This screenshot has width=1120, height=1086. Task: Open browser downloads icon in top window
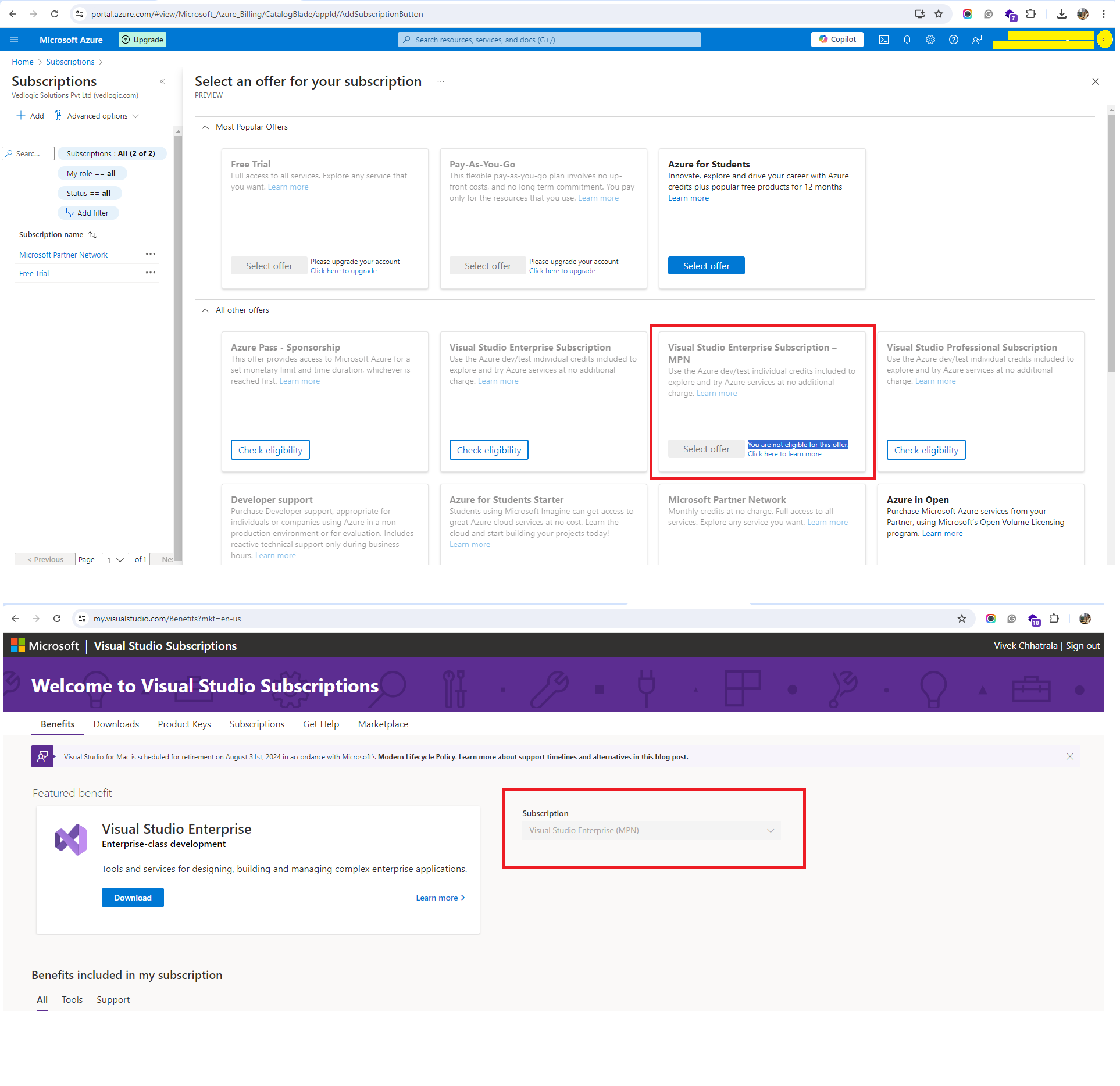1062,14
